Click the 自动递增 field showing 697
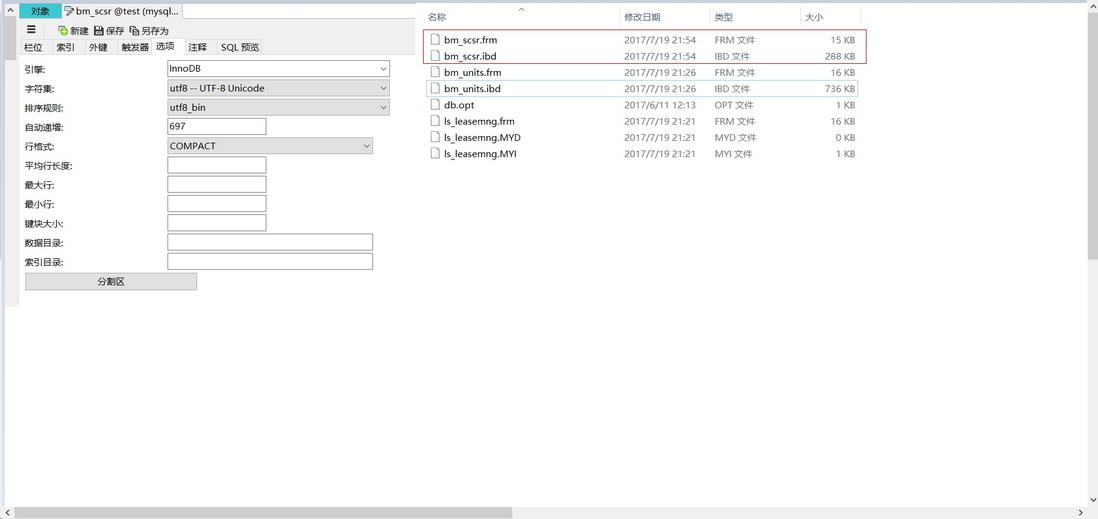The height and width of the screenshot is (519, 1098). (217, 127)
